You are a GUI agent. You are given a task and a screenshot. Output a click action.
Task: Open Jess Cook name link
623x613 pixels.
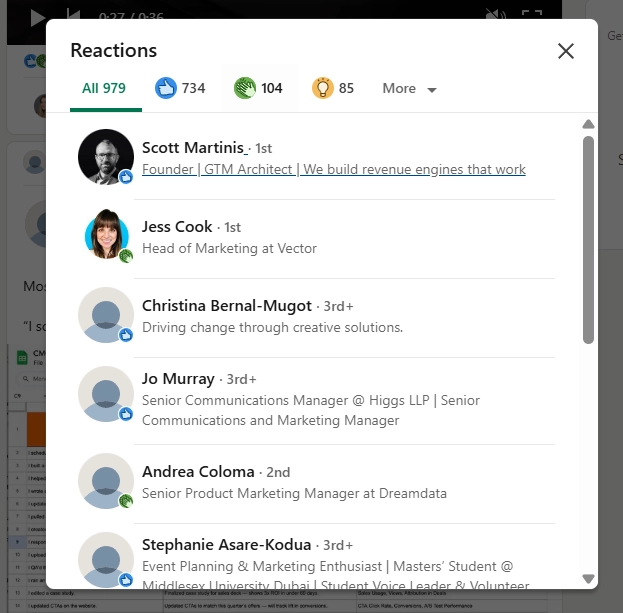177,227
